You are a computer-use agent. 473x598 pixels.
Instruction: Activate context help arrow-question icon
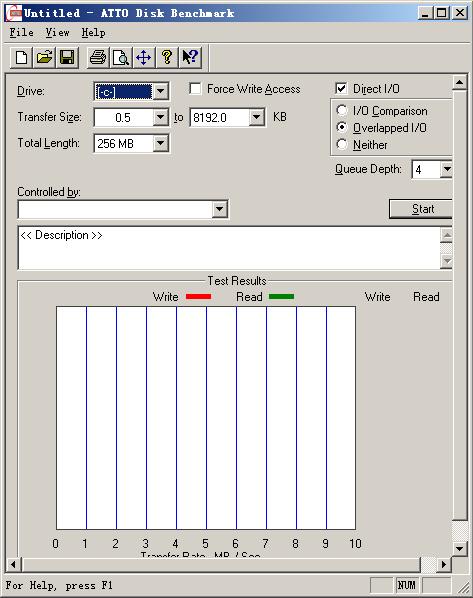pos(190,58)
